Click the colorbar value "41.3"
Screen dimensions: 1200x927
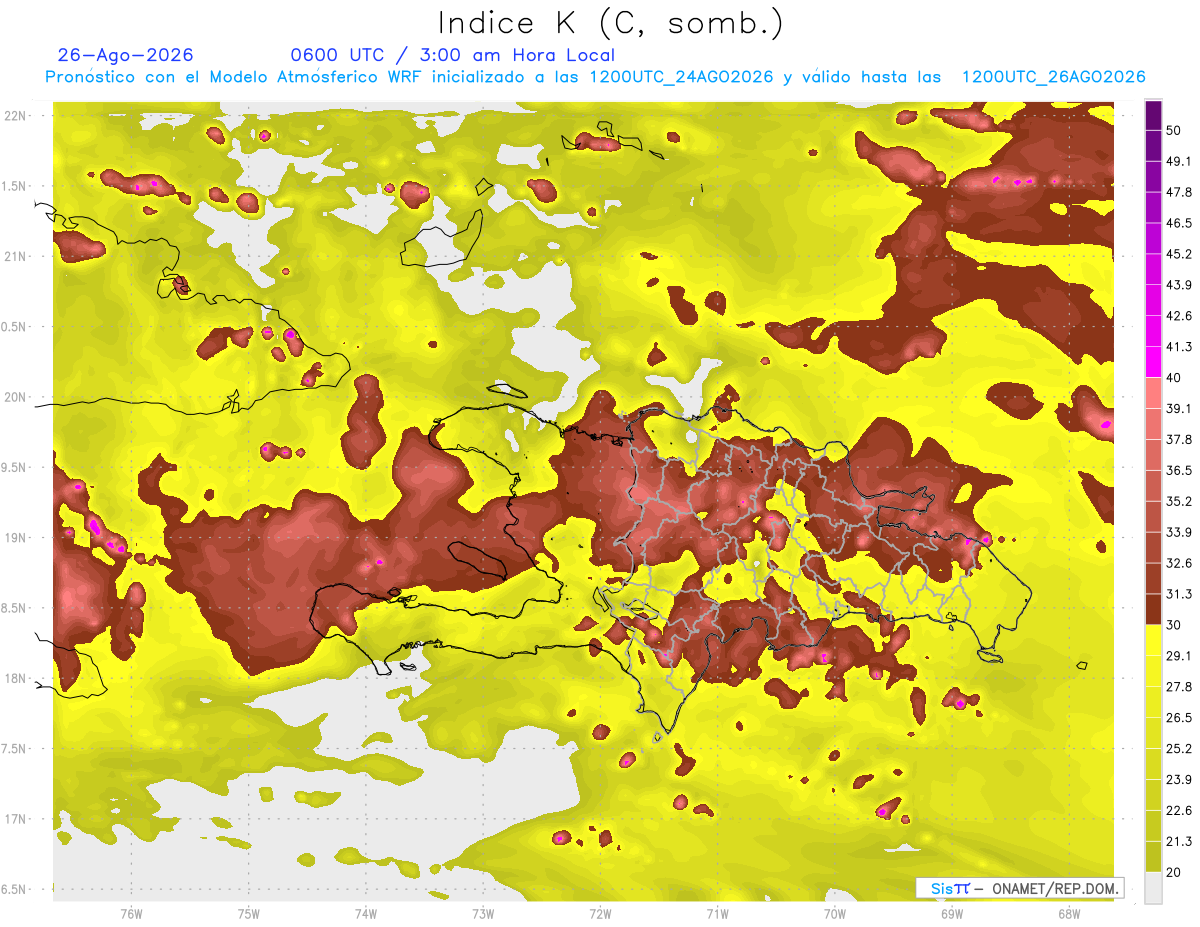coord(1178,347)
